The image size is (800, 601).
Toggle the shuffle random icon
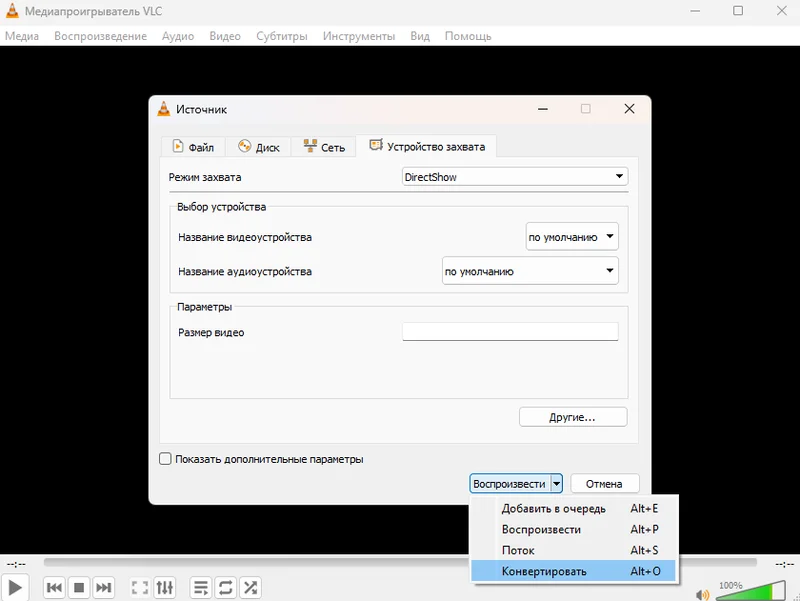pyautogui.click(x=250, y=588)
